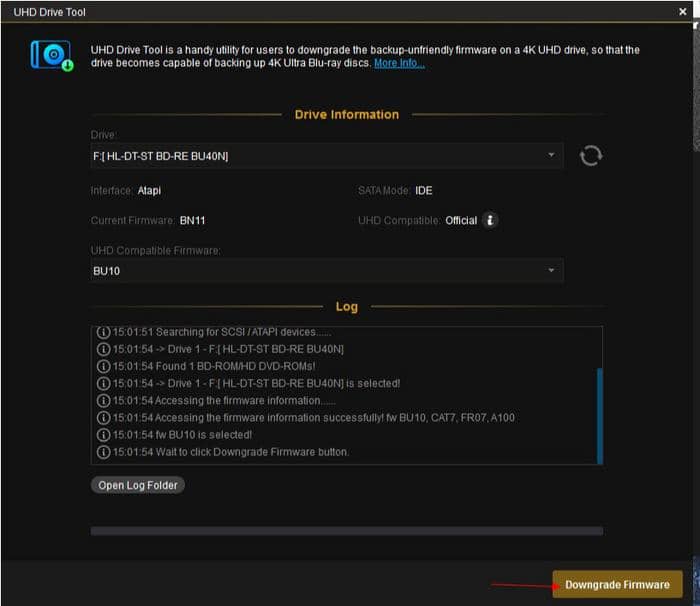700x606 pixels.
Task: Click the Downgrade Firmware button
Action: 617,584
